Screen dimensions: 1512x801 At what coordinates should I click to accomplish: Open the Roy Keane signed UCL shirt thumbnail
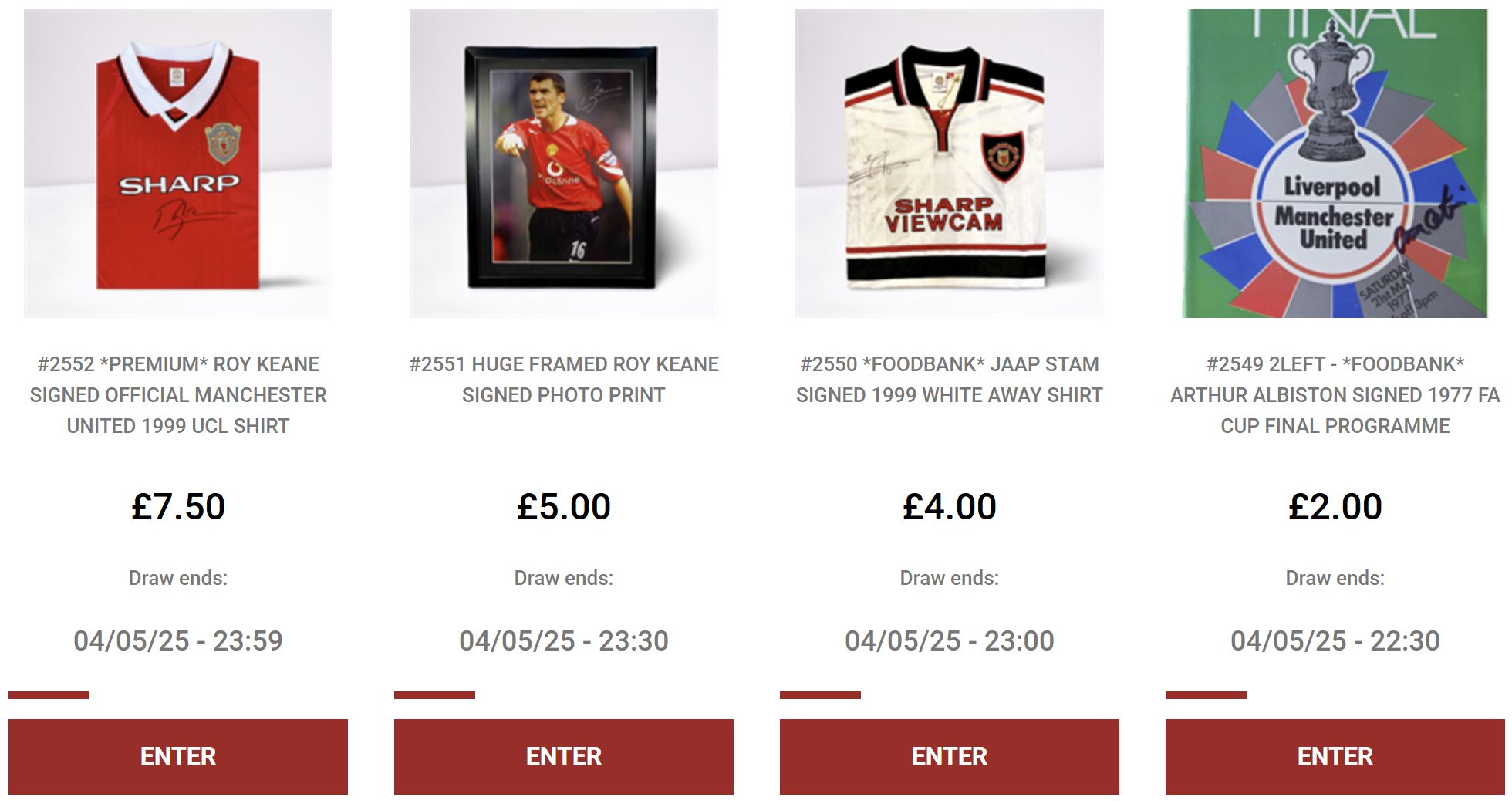point(178,163)
